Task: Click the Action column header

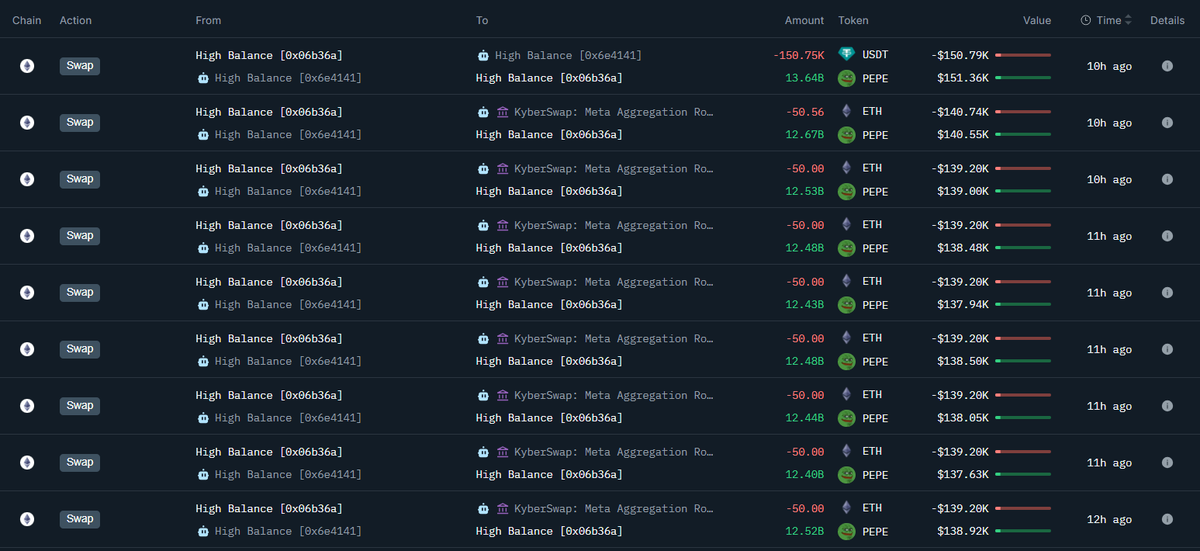Action: [x=76, y=20]
